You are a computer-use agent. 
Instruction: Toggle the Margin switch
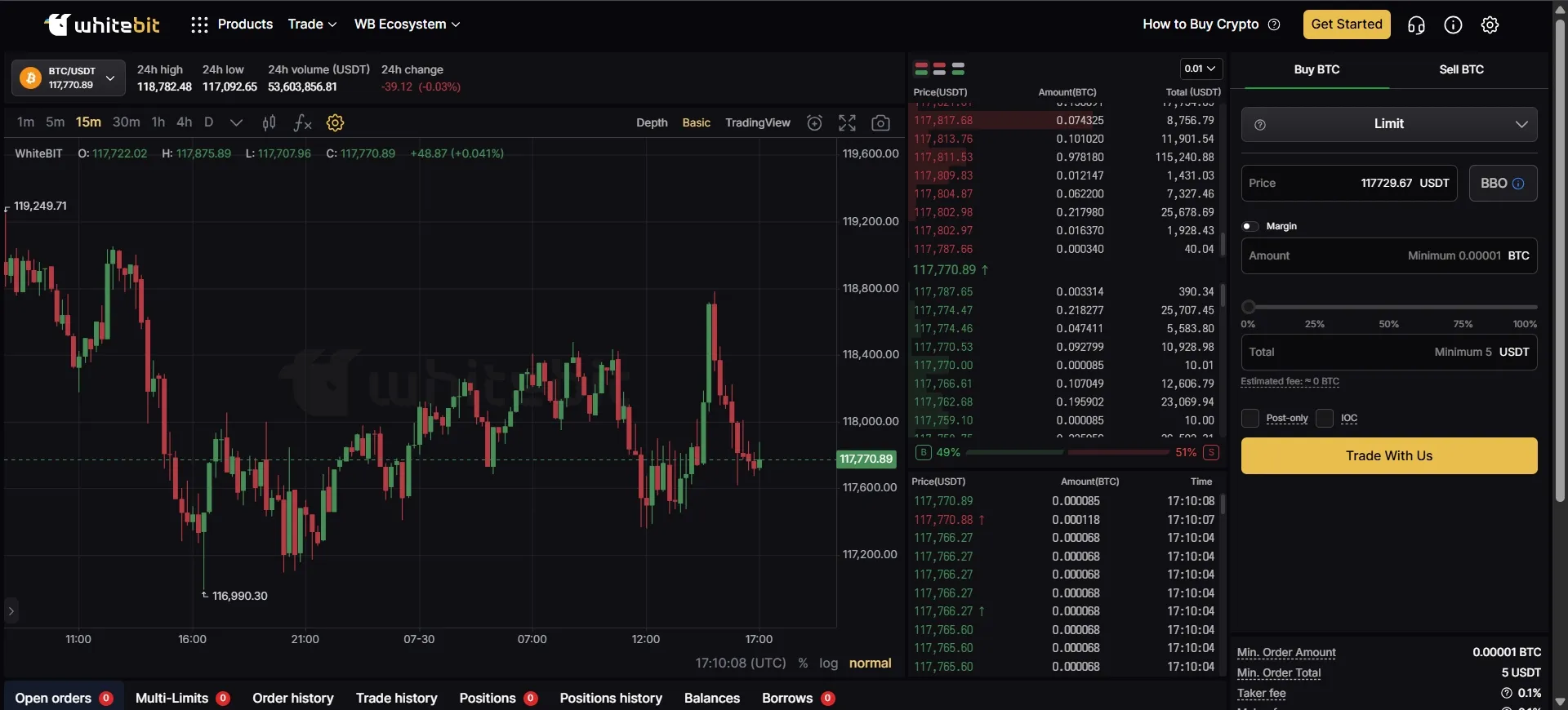(1249, 226)
